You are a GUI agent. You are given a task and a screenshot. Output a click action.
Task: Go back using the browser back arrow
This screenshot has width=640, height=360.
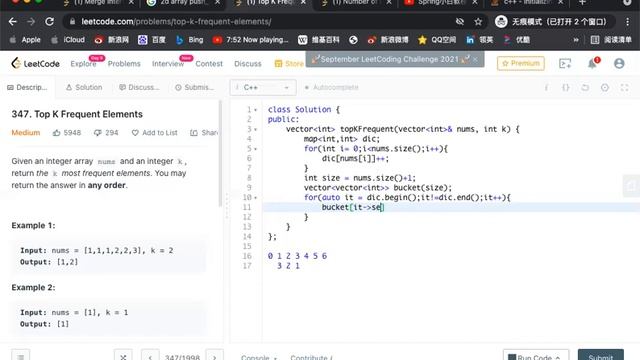click(13, 22)
